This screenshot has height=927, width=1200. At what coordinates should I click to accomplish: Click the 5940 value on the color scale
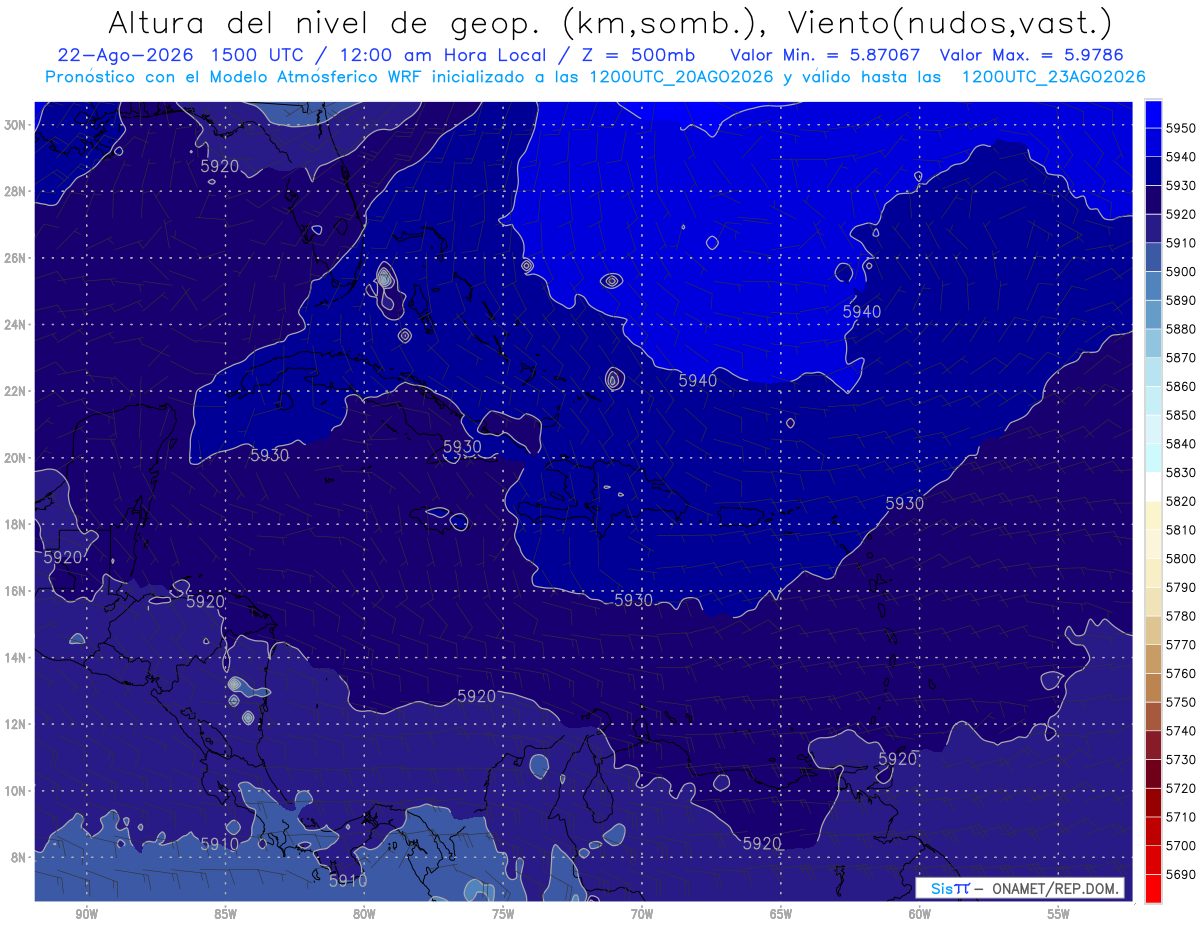(1181, 157)
